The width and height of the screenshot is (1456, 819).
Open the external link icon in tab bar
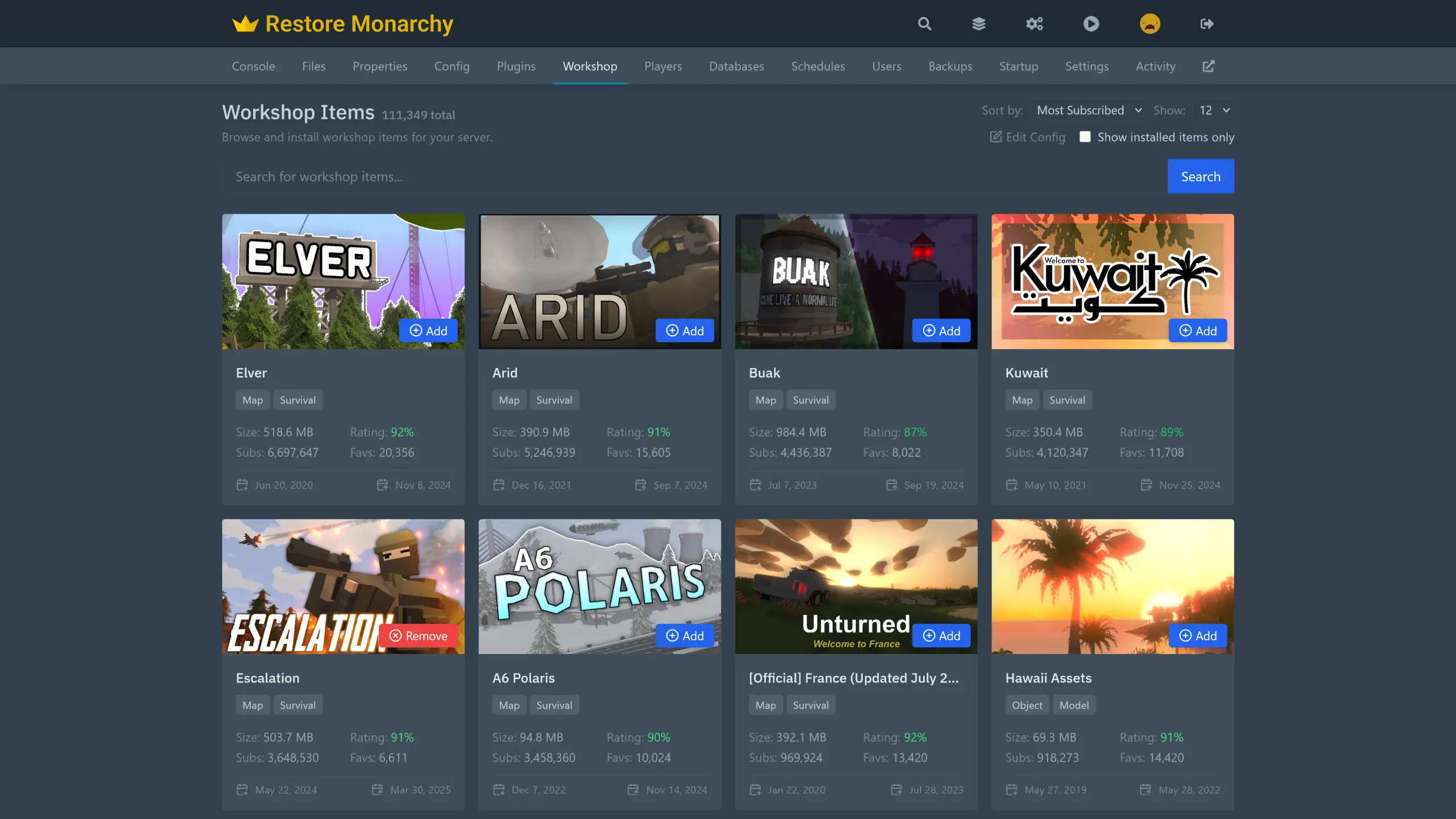tap(1209, 67)
